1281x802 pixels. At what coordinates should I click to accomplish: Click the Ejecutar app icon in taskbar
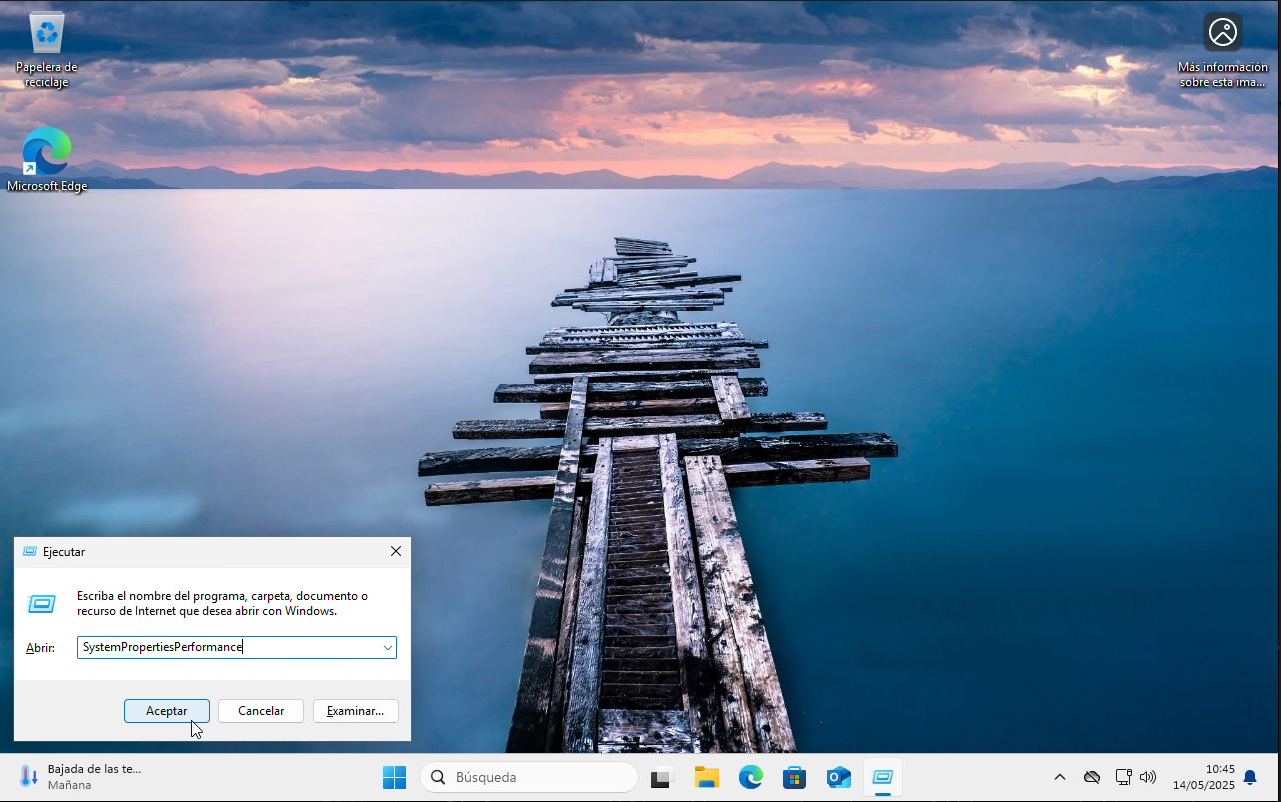(882, 777)
